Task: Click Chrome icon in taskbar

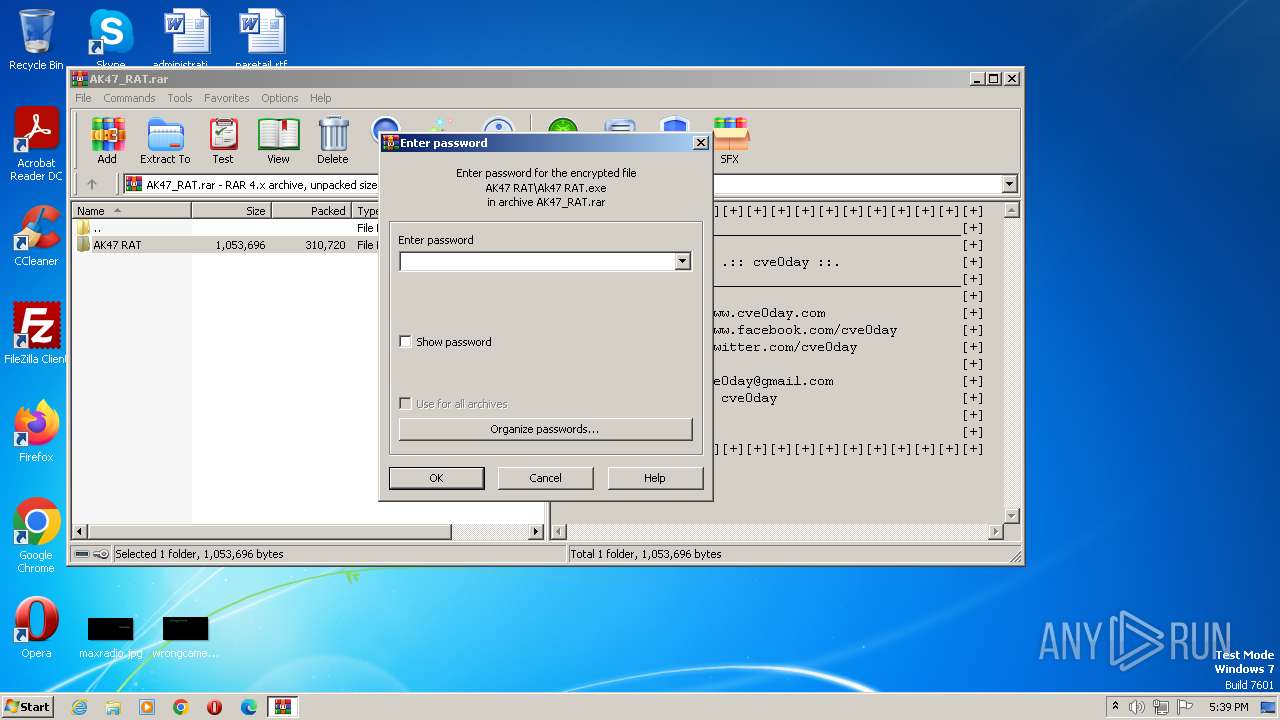Action: 181,707
